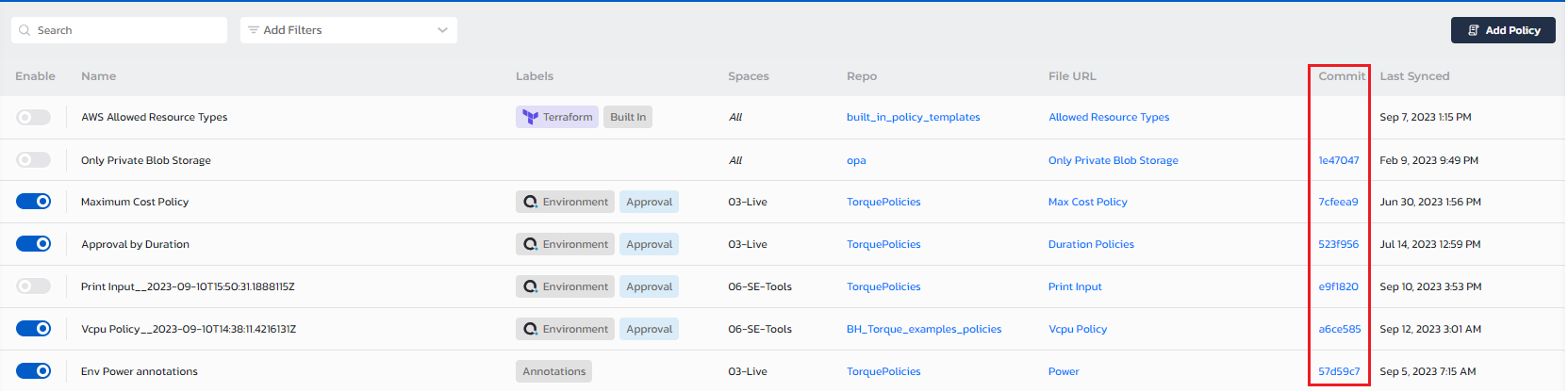Select the AWS Allowed Resource Types name
Screen dimensions: 1568x392
(x=154, y=117)
